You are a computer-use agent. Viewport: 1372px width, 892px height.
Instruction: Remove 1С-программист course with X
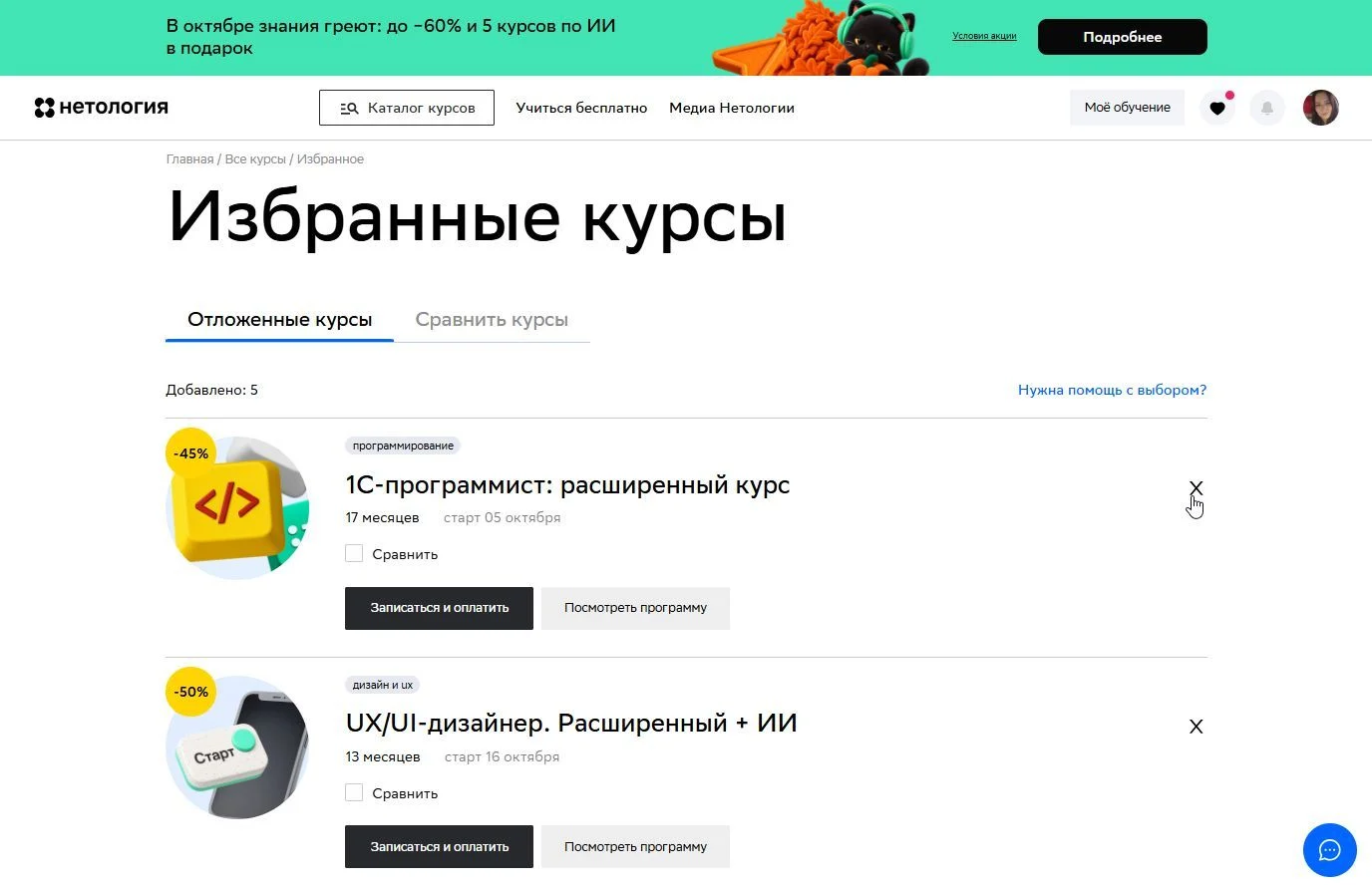1196,488
